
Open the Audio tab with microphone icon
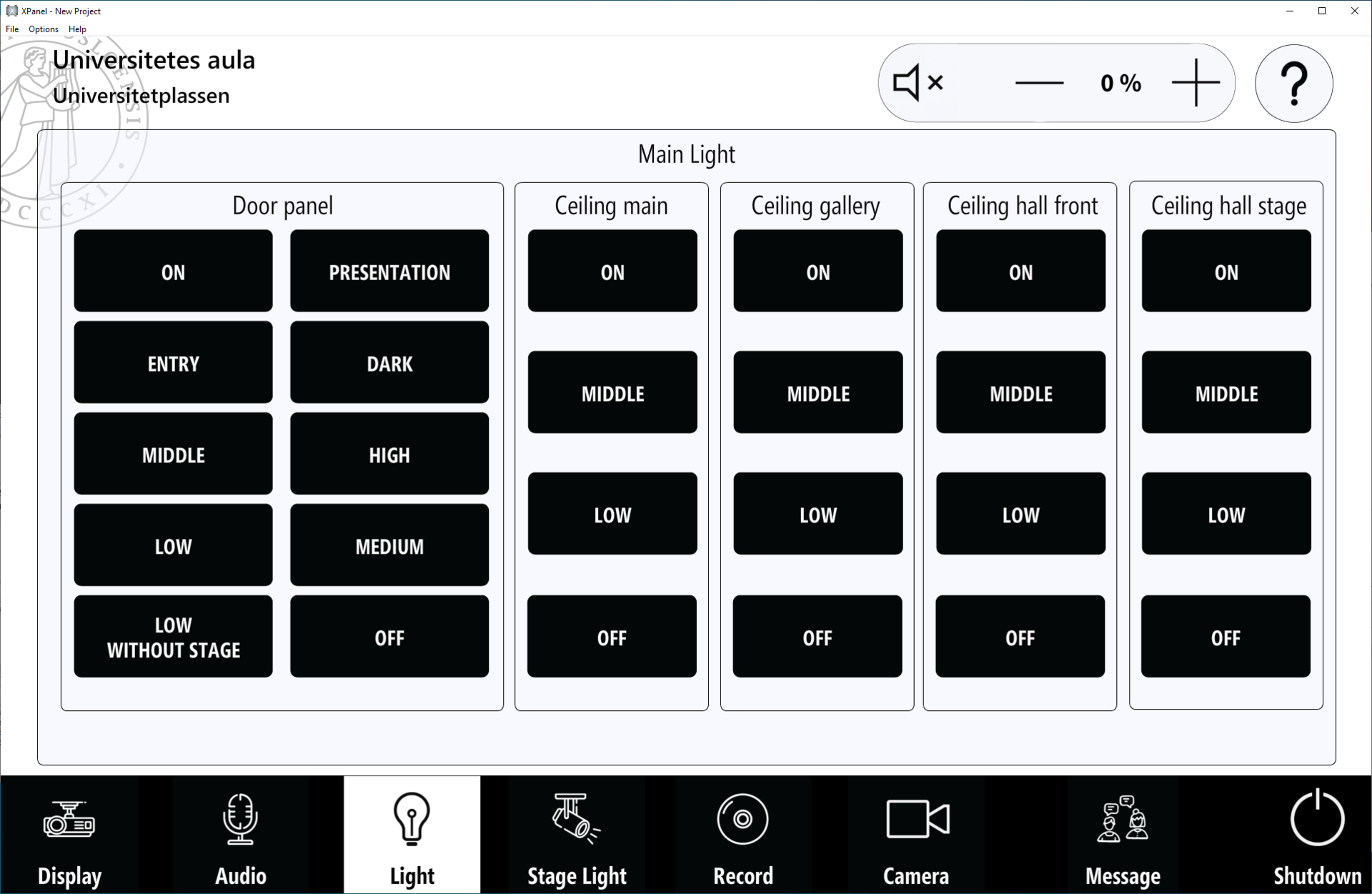tap(241, 835)
